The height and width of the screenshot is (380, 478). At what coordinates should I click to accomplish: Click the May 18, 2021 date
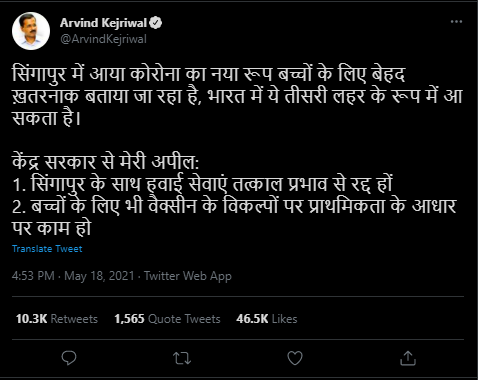click(x=99, y=276)
